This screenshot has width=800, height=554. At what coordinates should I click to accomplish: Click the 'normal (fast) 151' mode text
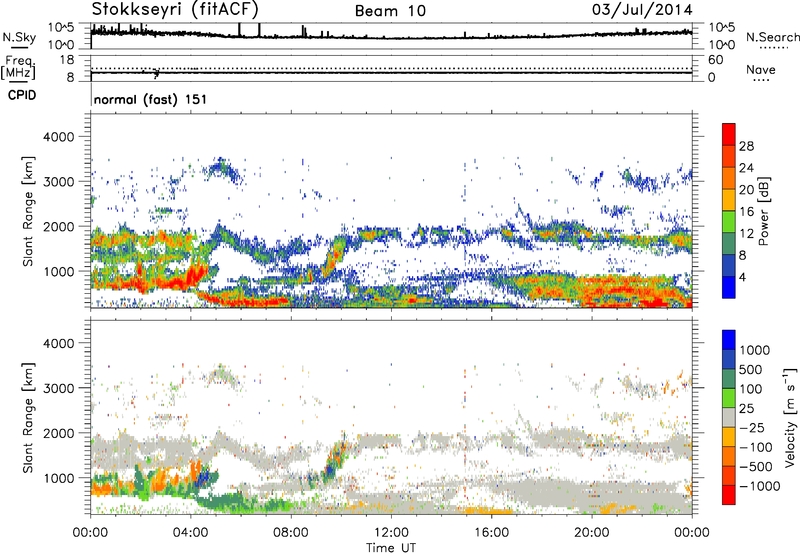click(x=150, y=99)
